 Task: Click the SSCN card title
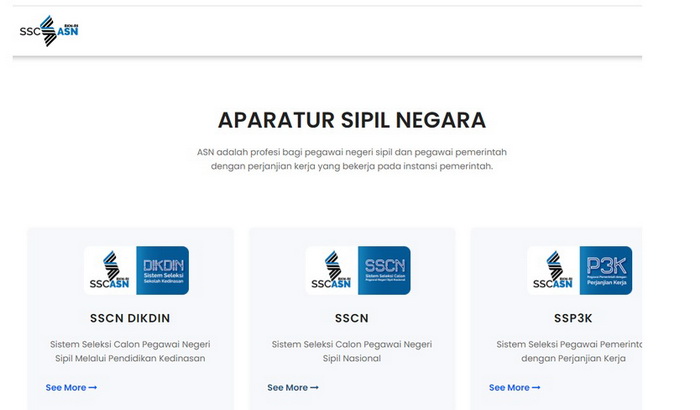pyautogui.click(x=352, y=318)
